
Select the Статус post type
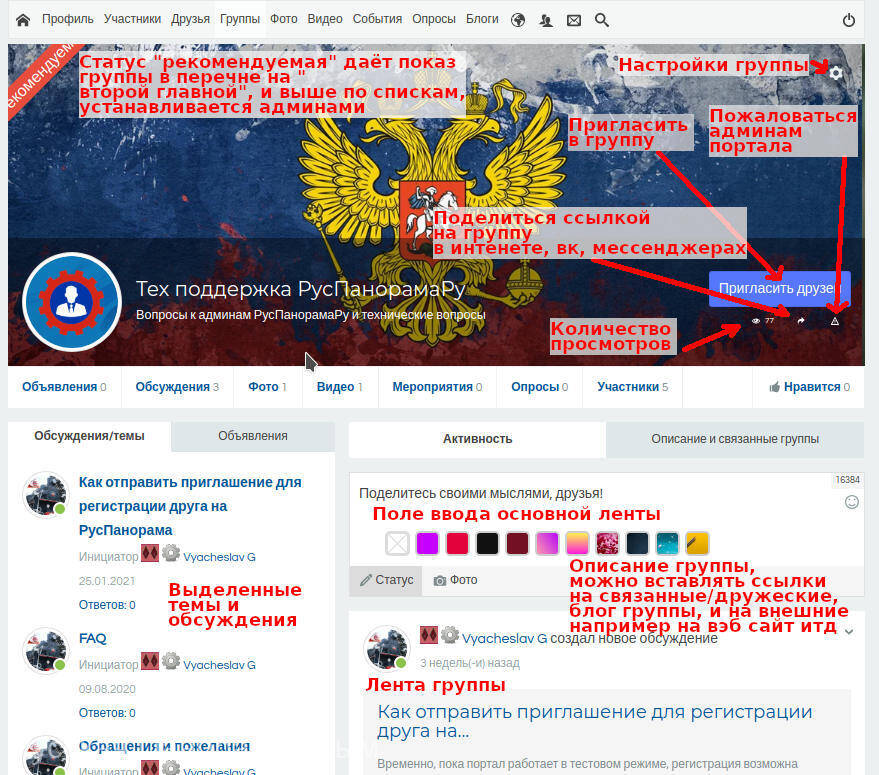pyautogui.click(x=387, y=580)
